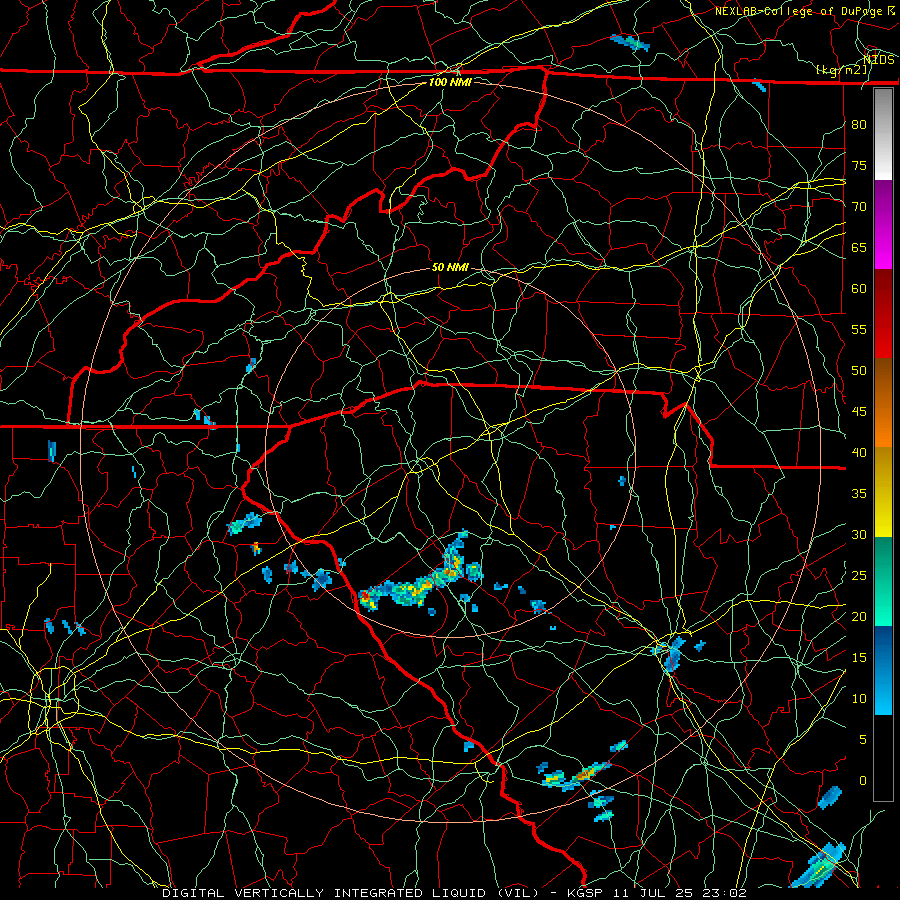Viewport: 900px width, 900px height.
Task: Click the 23:02 timestamp
Action: (725, 893)
